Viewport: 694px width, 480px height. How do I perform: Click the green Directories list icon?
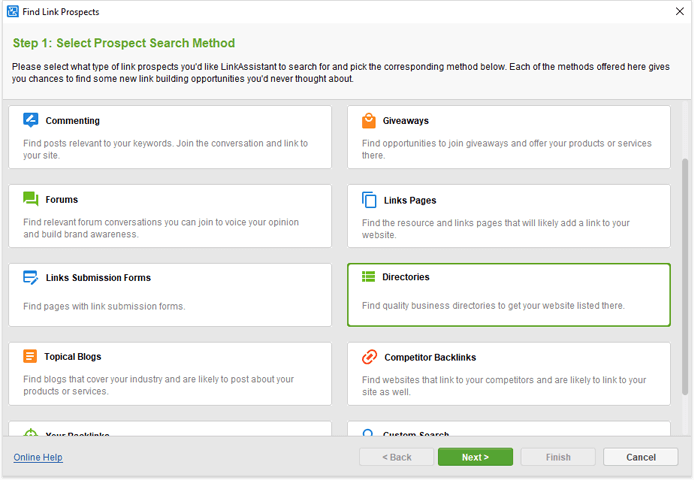[368, 277]
